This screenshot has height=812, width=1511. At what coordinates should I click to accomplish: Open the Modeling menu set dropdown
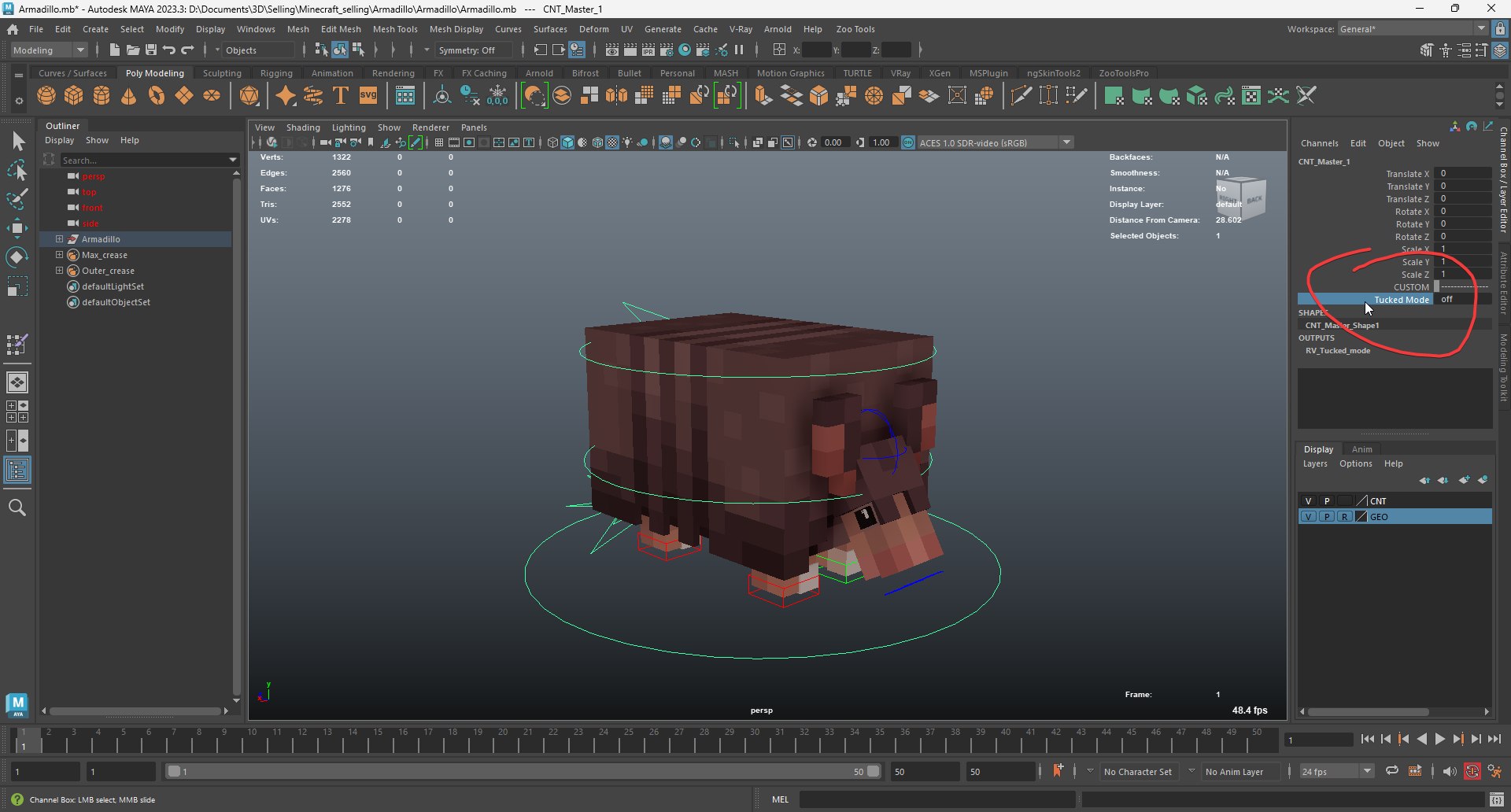click(49, 50)
